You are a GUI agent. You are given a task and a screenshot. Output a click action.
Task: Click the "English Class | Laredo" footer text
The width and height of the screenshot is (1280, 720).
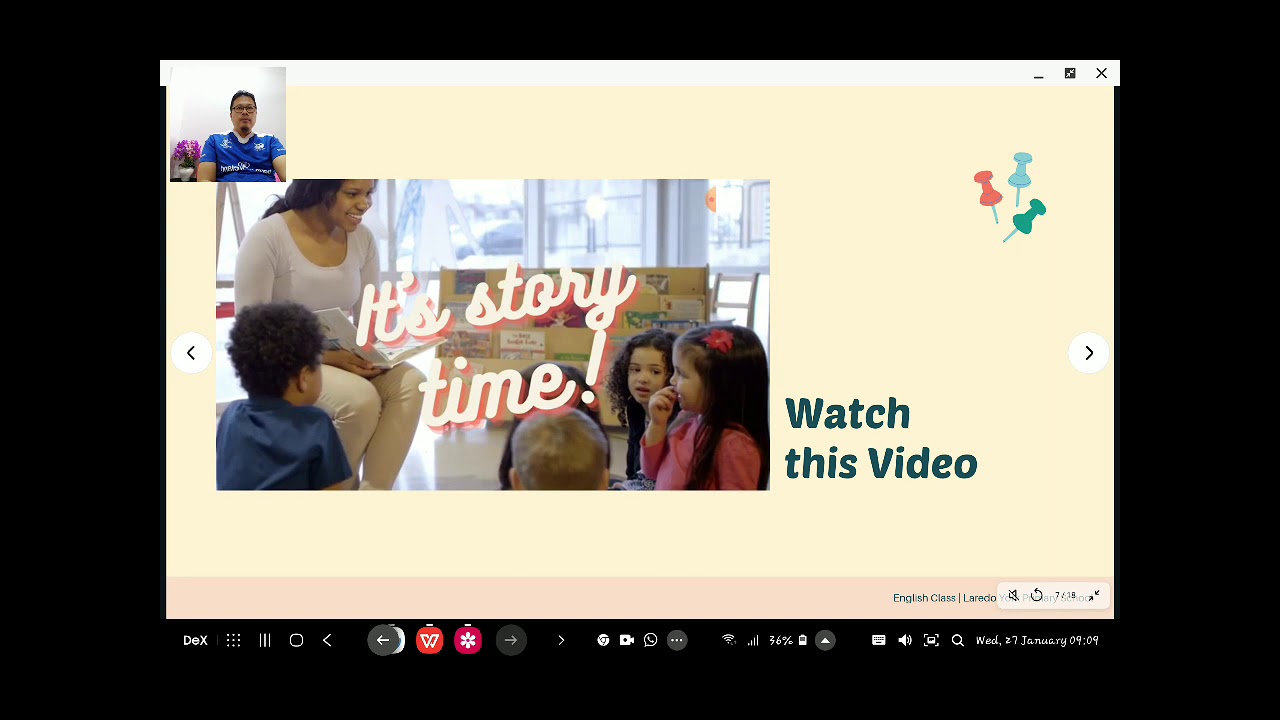(x=945, y=598)
